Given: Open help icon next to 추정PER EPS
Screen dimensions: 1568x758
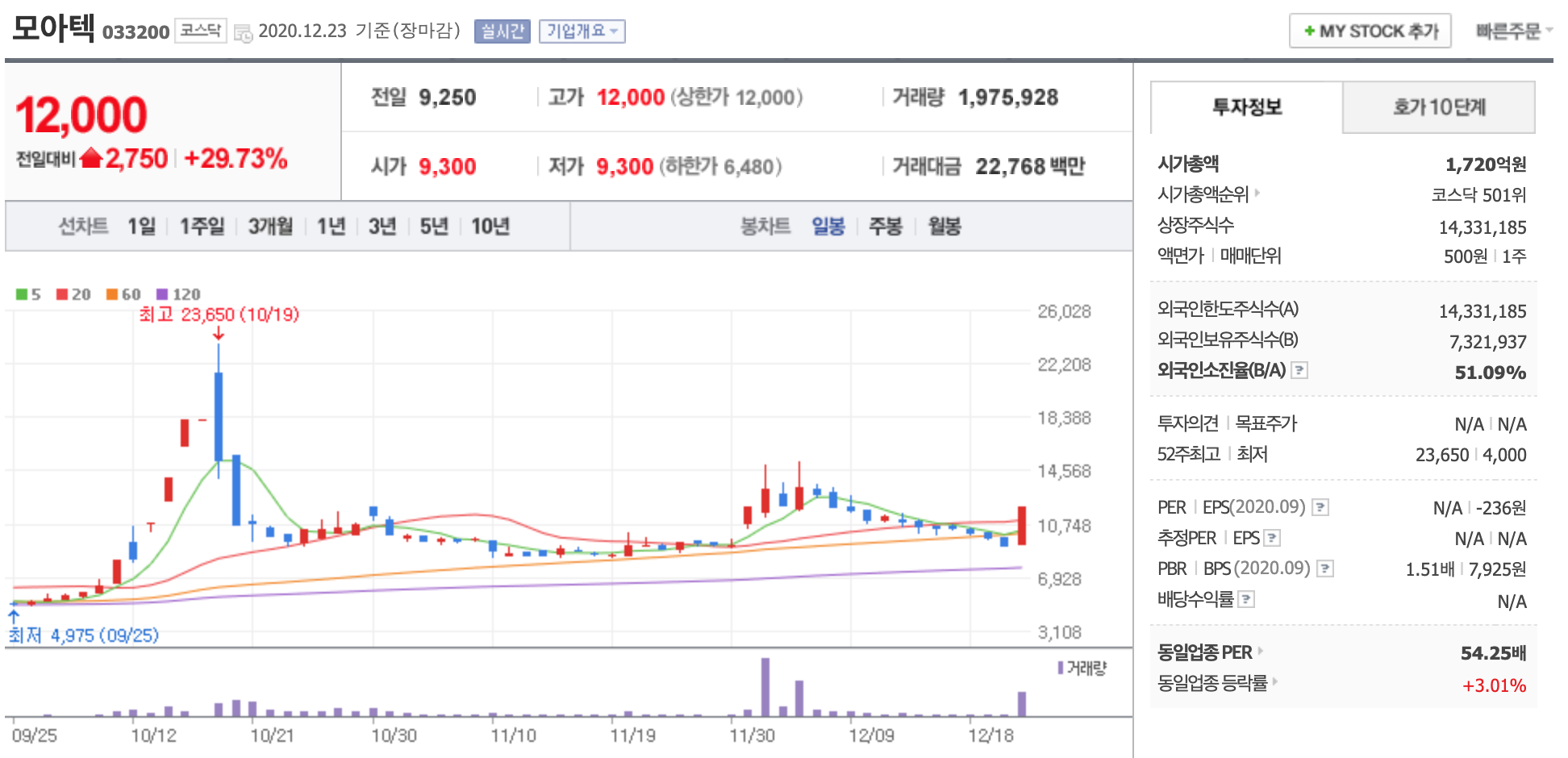Looking at the screenshot, I should click(x=1272, y=539).
